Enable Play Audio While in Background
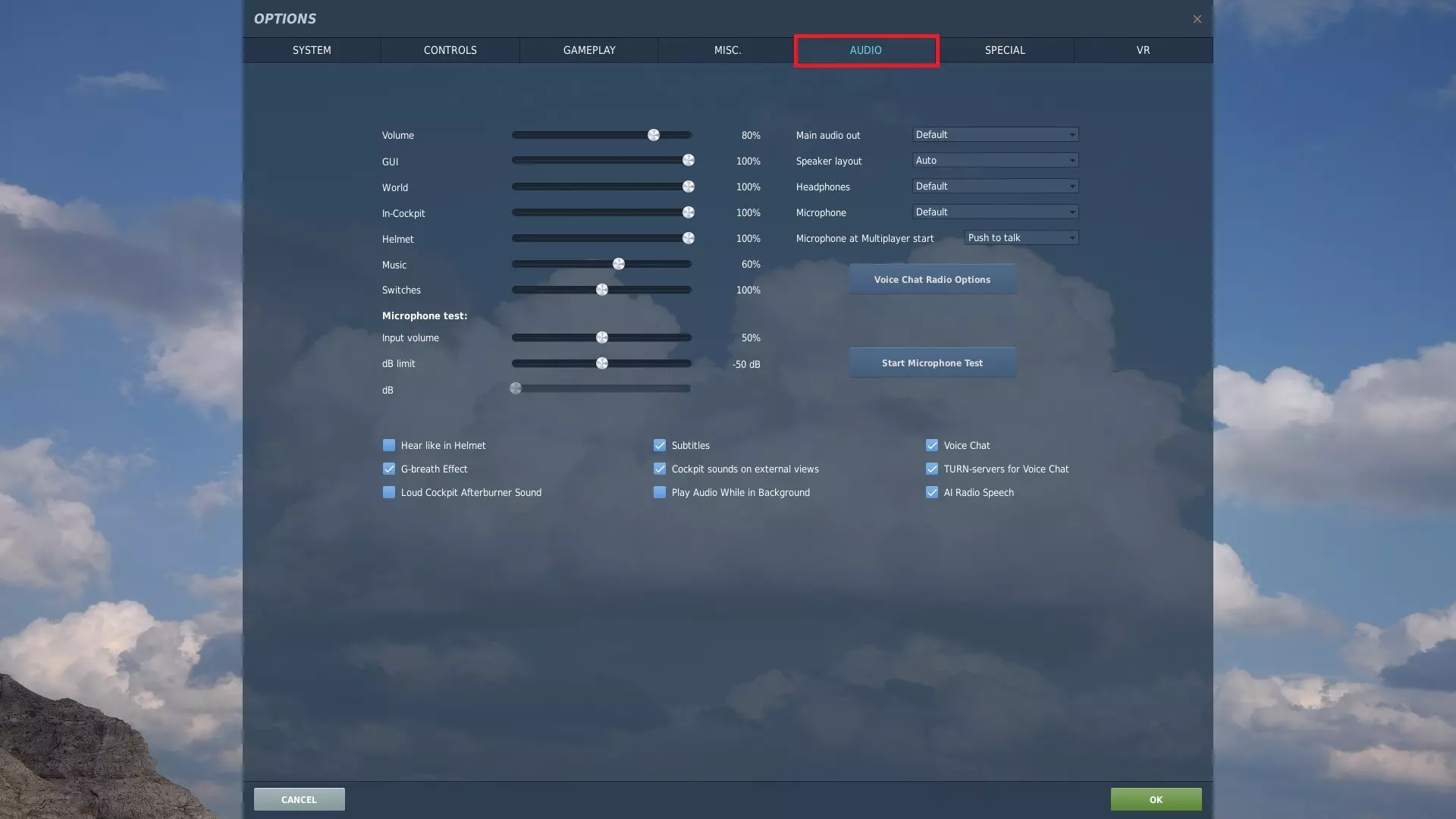 point(660,492)
